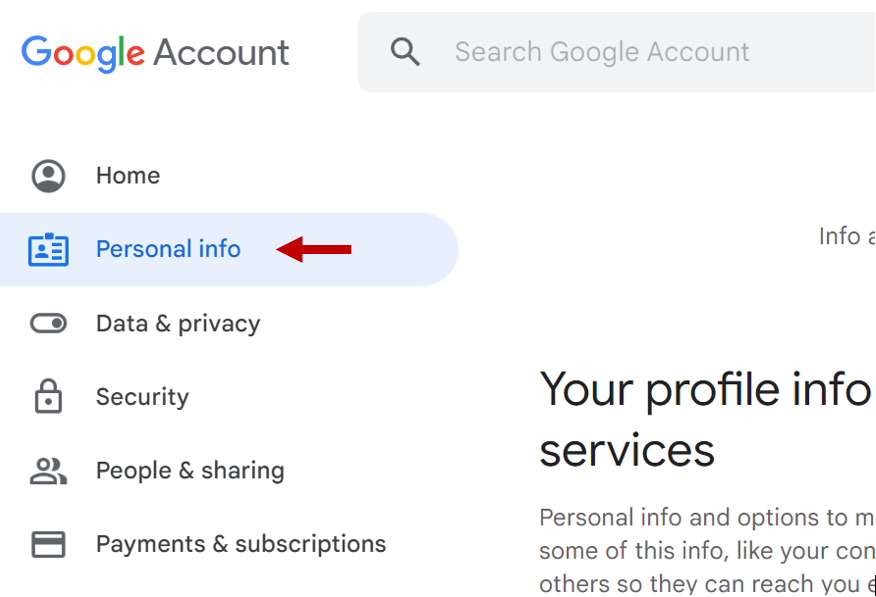This screenshot has width=876, height=597.
Task: Click the red arrow pointing at Personal info
Action: [314, 249]
